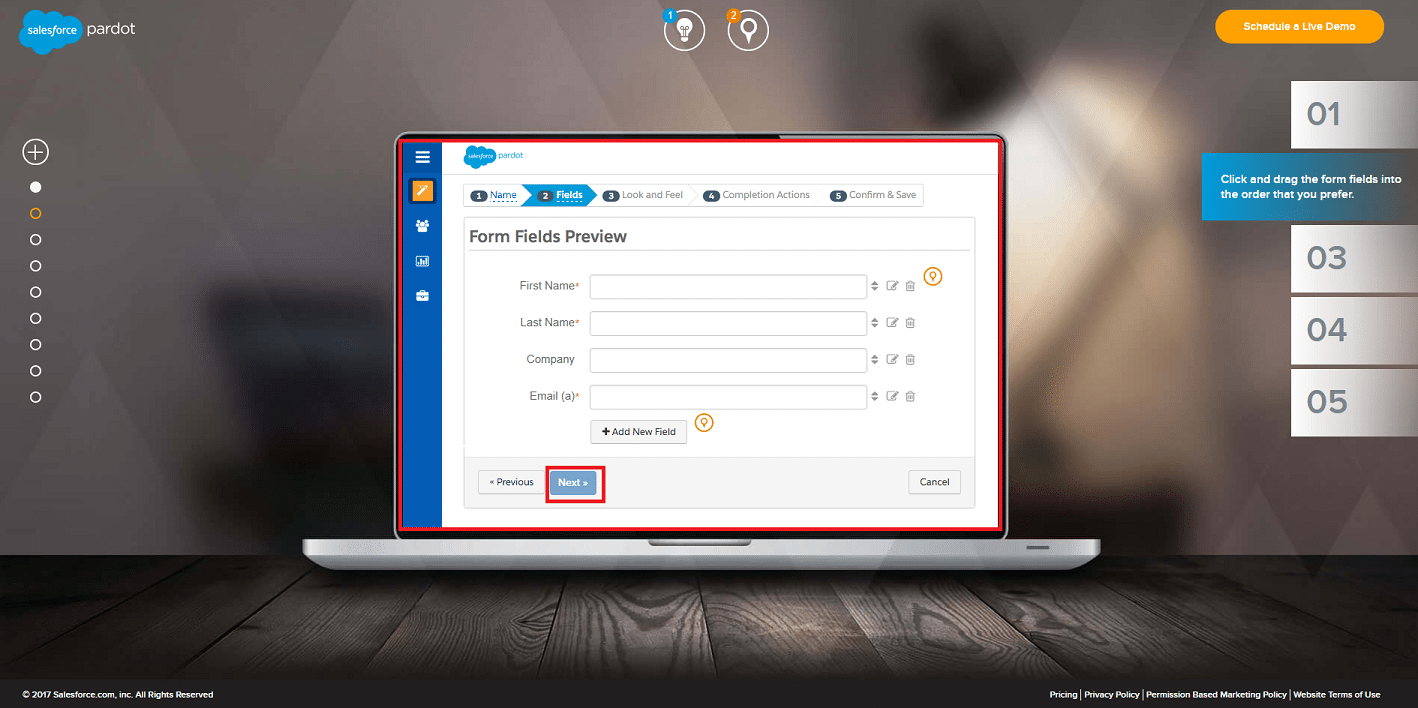Select the Fields wizard step

click(x=560, y=195)
